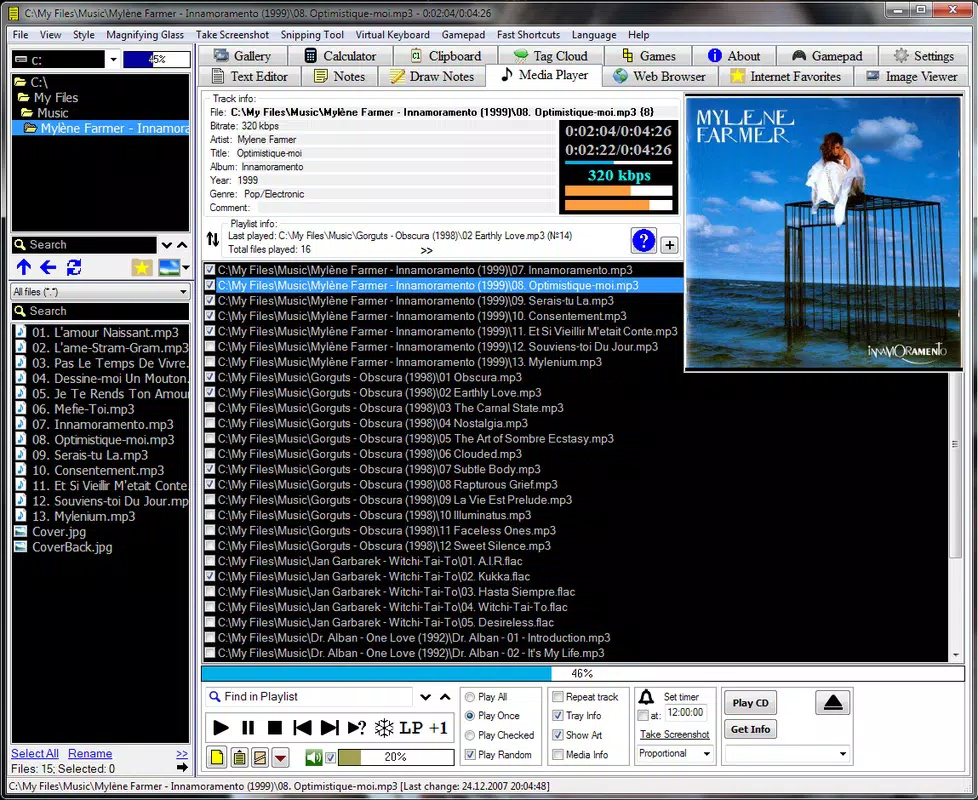Adjust the 20% volume bar

(x=395, y=758)
